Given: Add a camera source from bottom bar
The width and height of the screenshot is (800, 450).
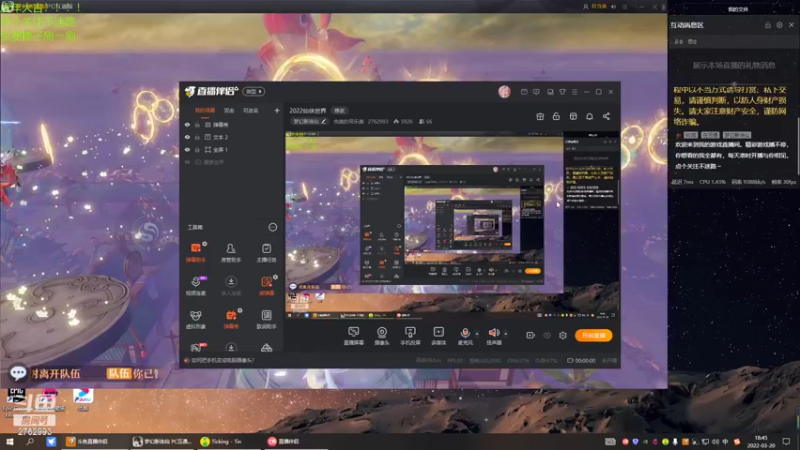Looking at the screenshot, I should point(382,336).
